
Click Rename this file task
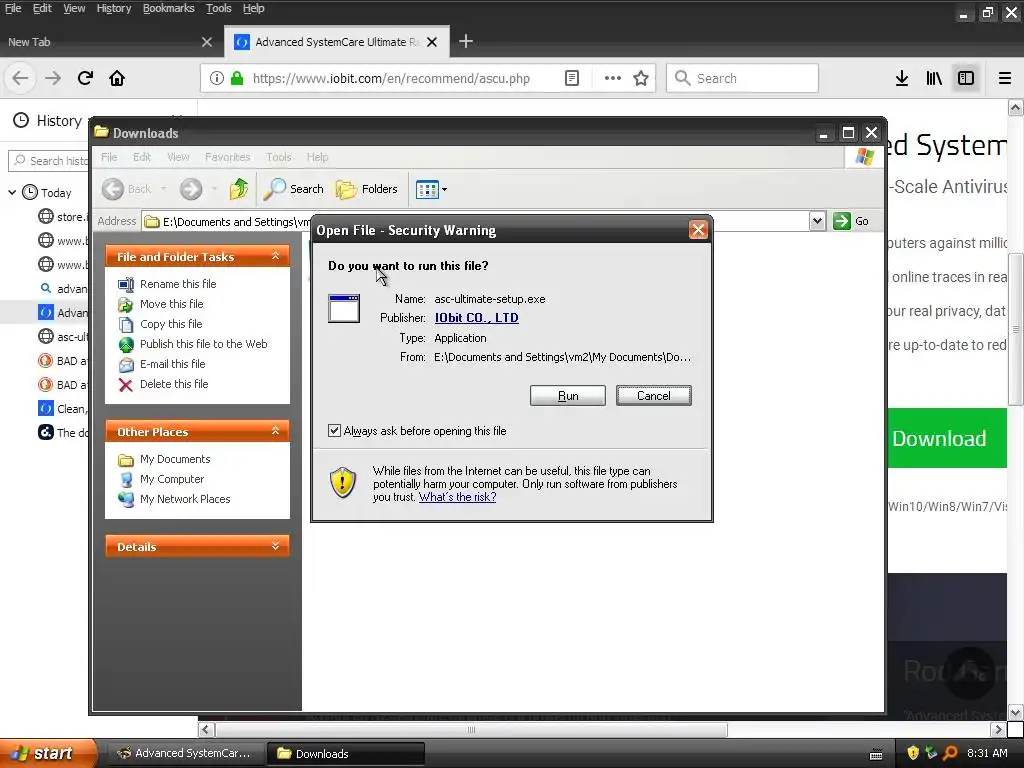click(178, 284)
